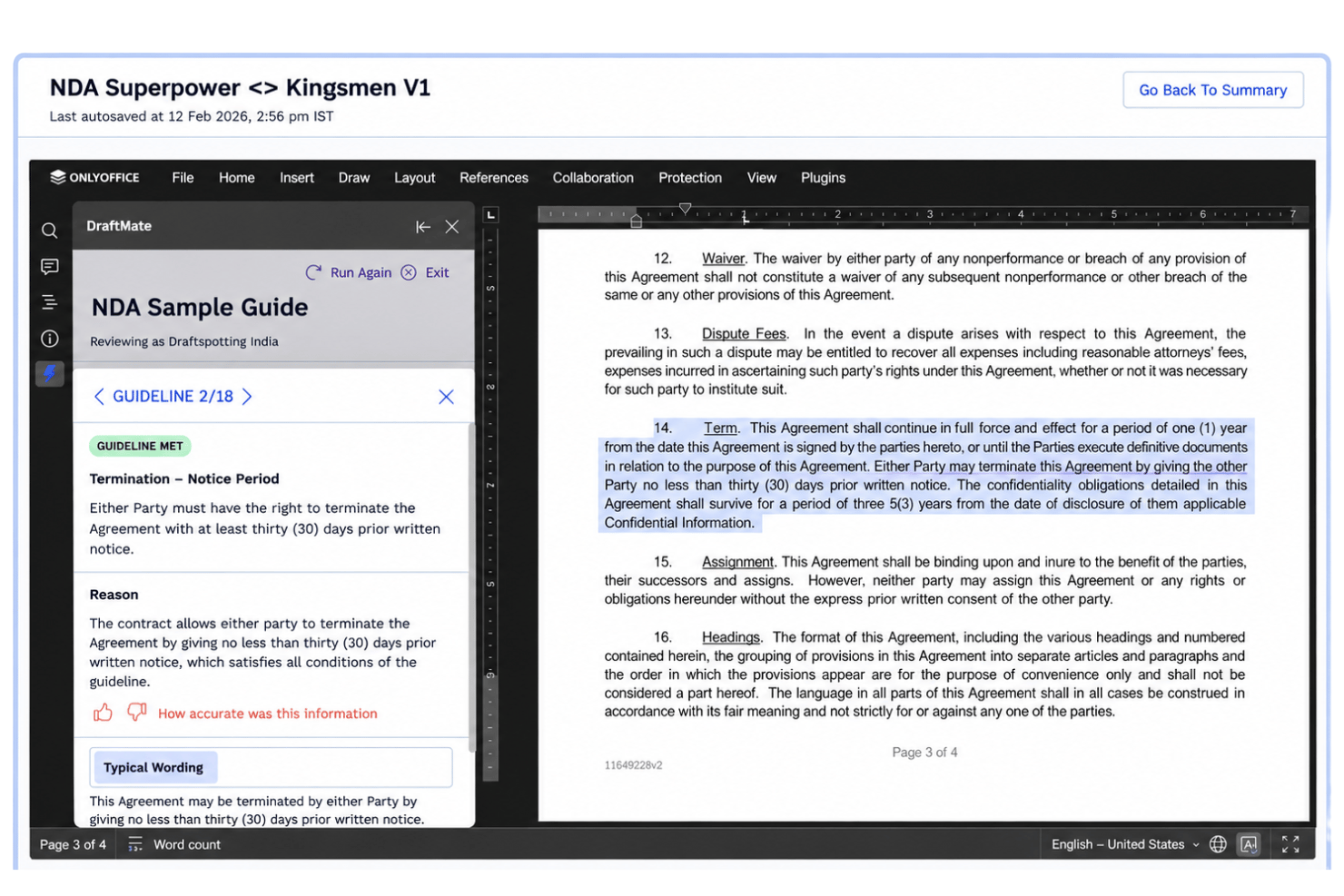Collapse DraftMate panel with arrow-to-bar icon
Image resolution: width=1344 pixels, height=896 pixels.
423,227
